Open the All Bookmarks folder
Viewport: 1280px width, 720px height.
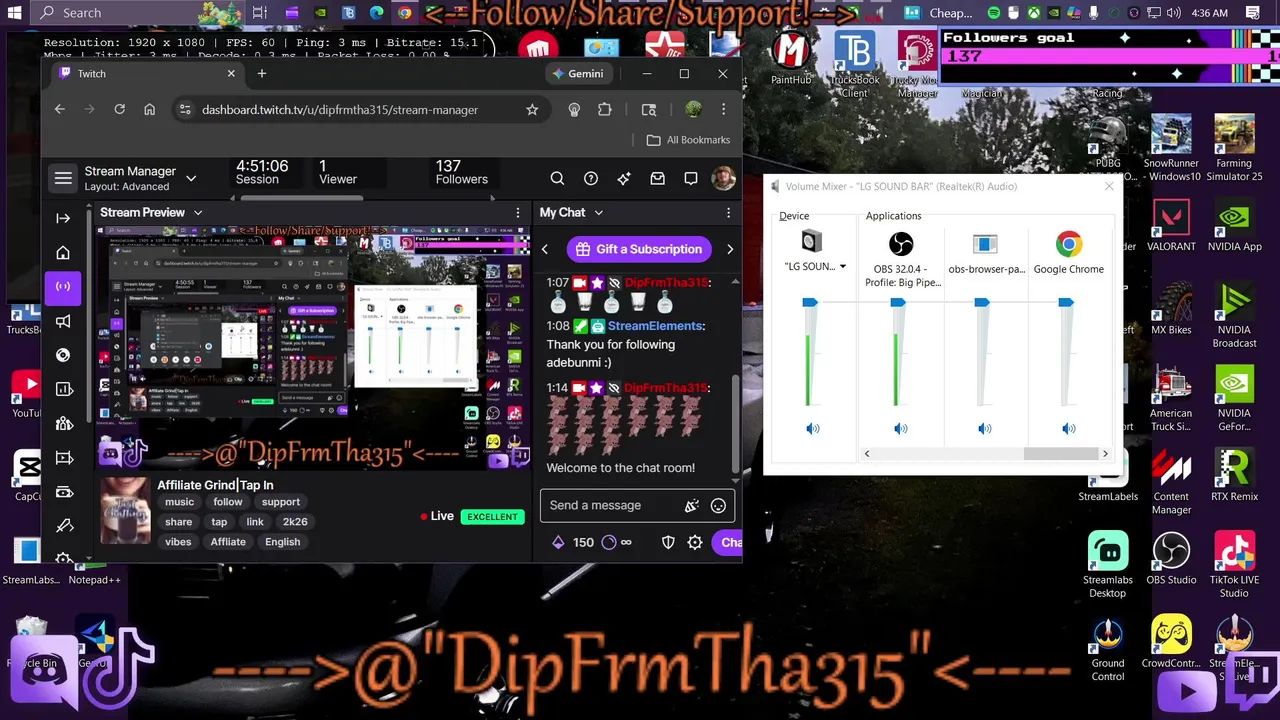(688, 140)
